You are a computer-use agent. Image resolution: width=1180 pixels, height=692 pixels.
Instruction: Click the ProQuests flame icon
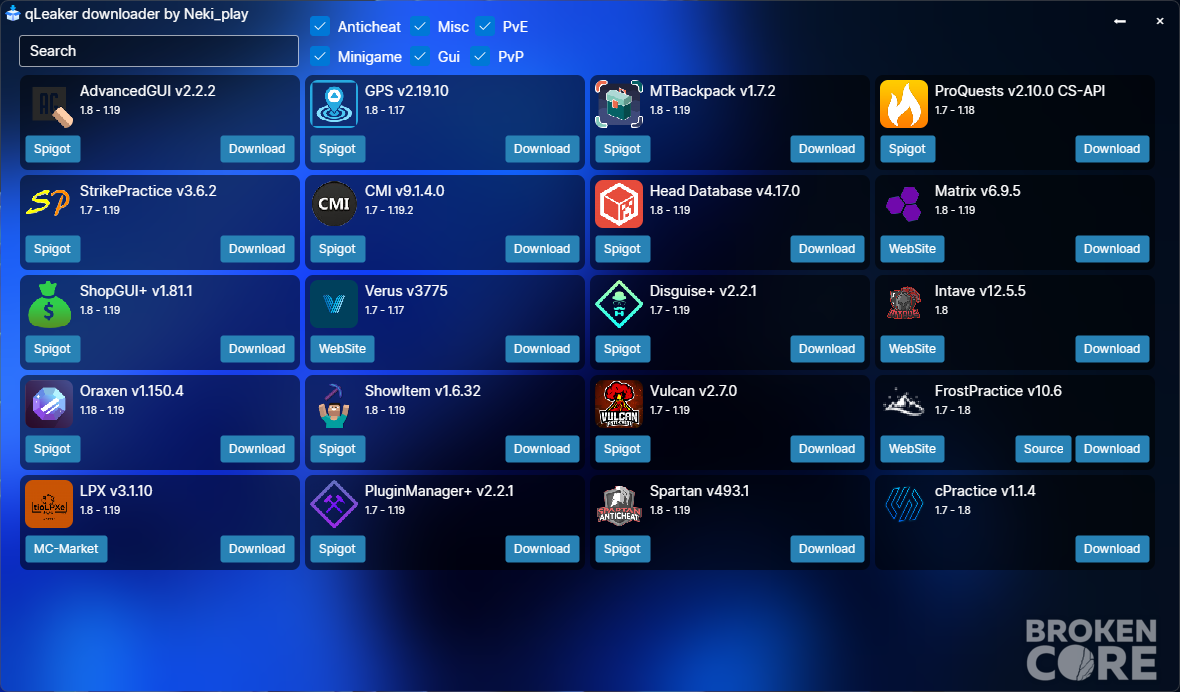click(904, 104)
